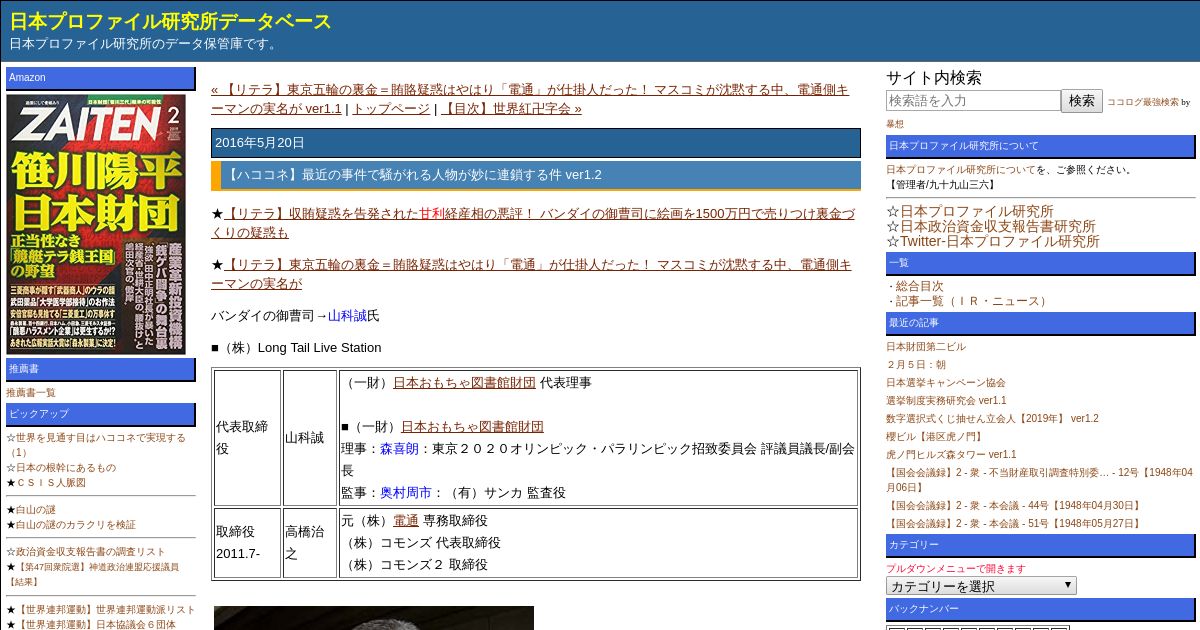Click the ZAITEN magazine cover thumbnail

[x=96, y=224]
